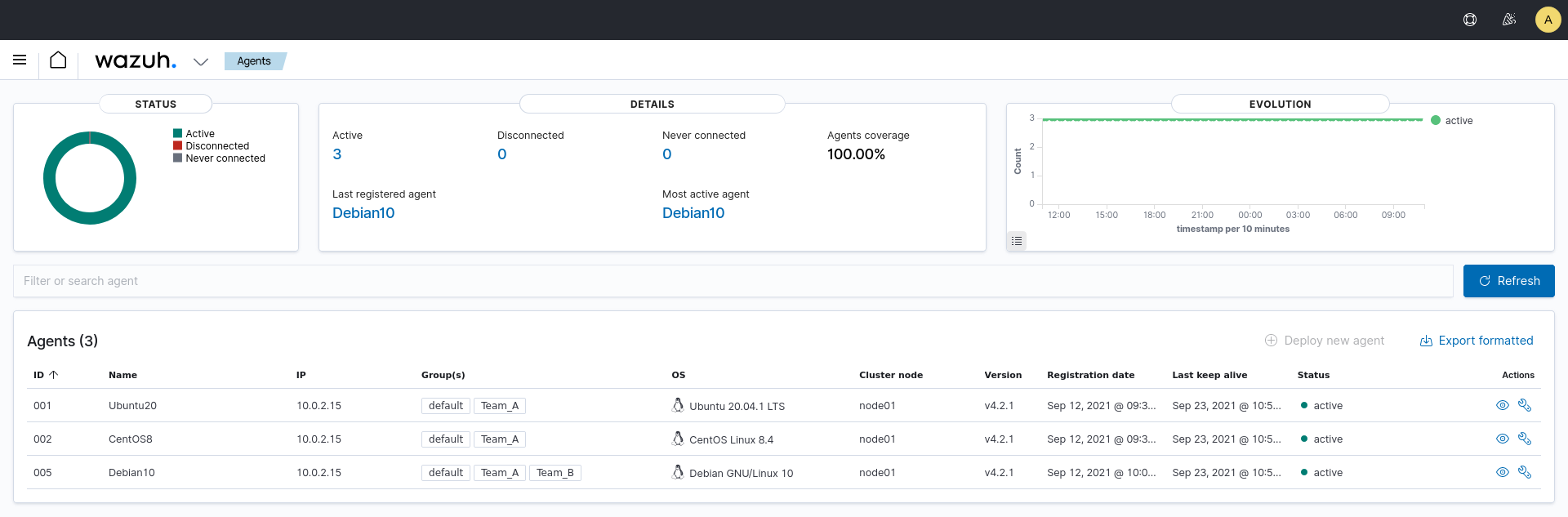Click active status of Ubuntu20 row
This screenshot has width=1568, height=517.
pos(1321,406)
